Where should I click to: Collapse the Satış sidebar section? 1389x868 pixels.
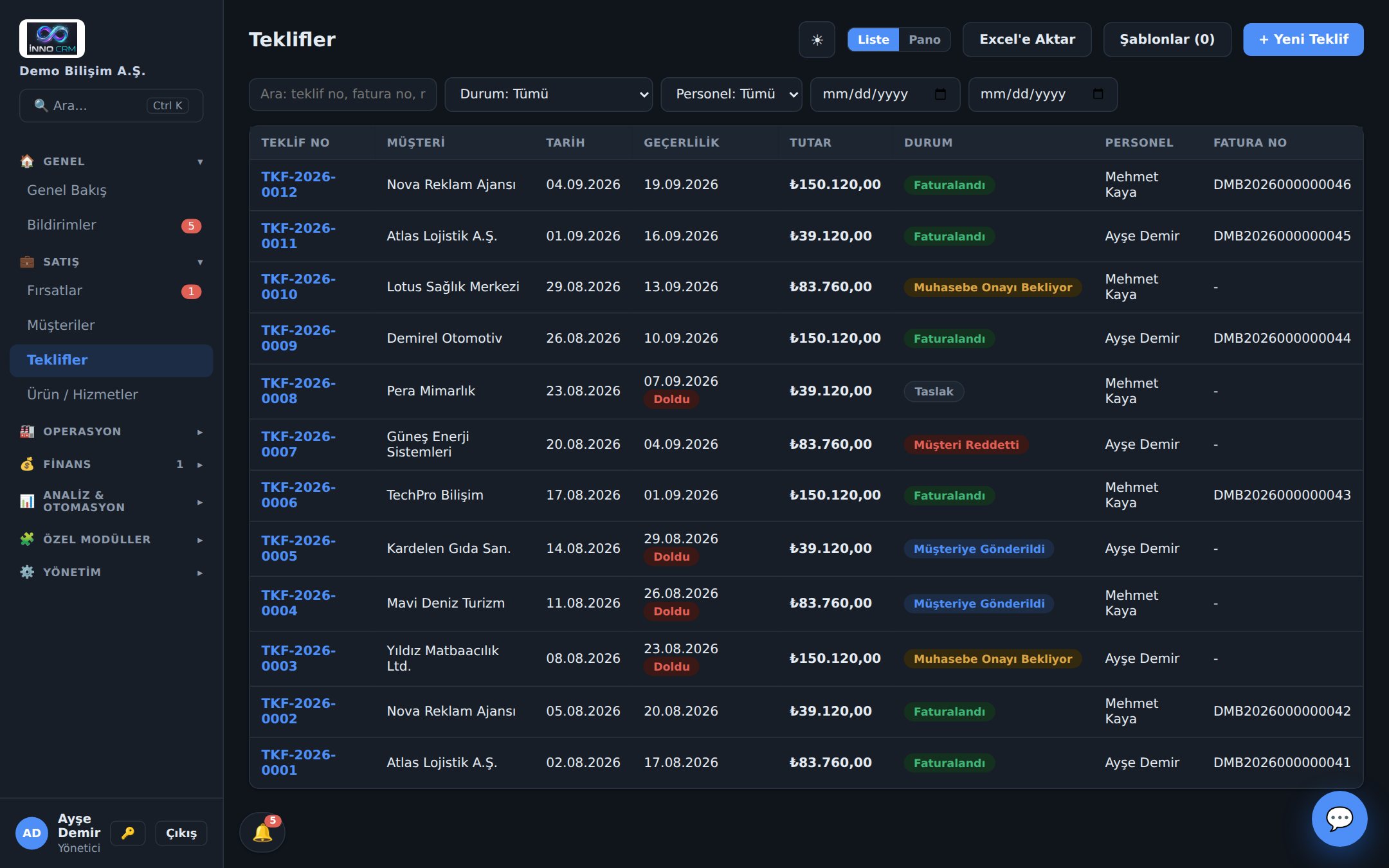pyautogui.click(x=111, y=262)
